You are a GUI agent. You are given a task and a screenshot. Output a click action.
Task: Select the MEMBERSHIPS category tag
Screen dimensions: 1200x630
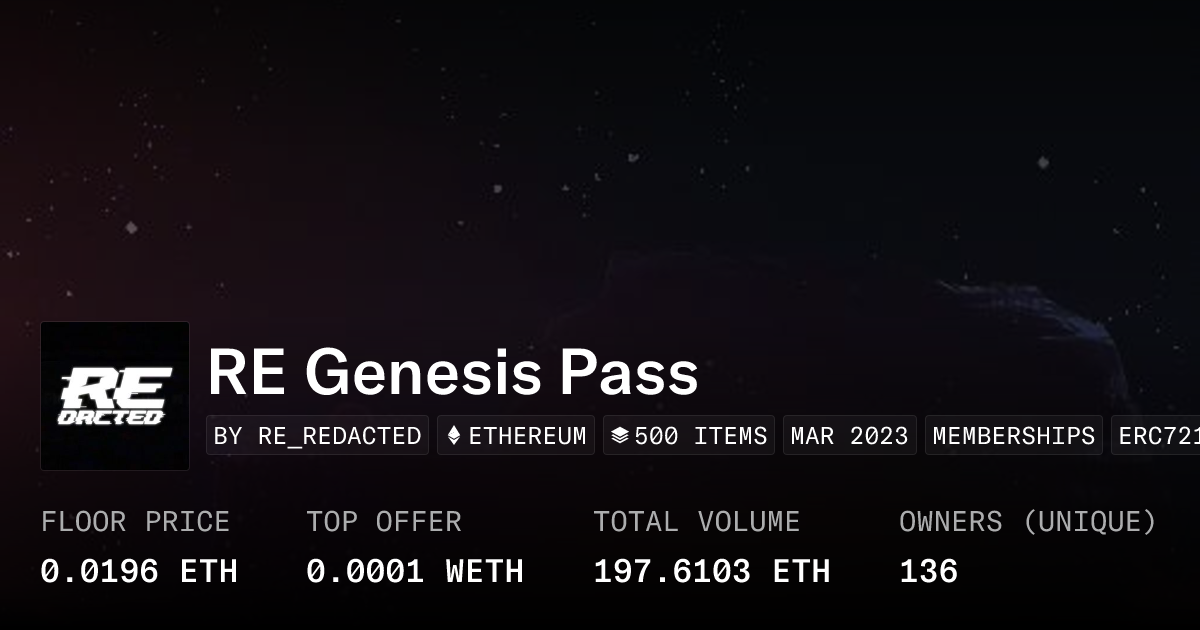pos(1013,436)
